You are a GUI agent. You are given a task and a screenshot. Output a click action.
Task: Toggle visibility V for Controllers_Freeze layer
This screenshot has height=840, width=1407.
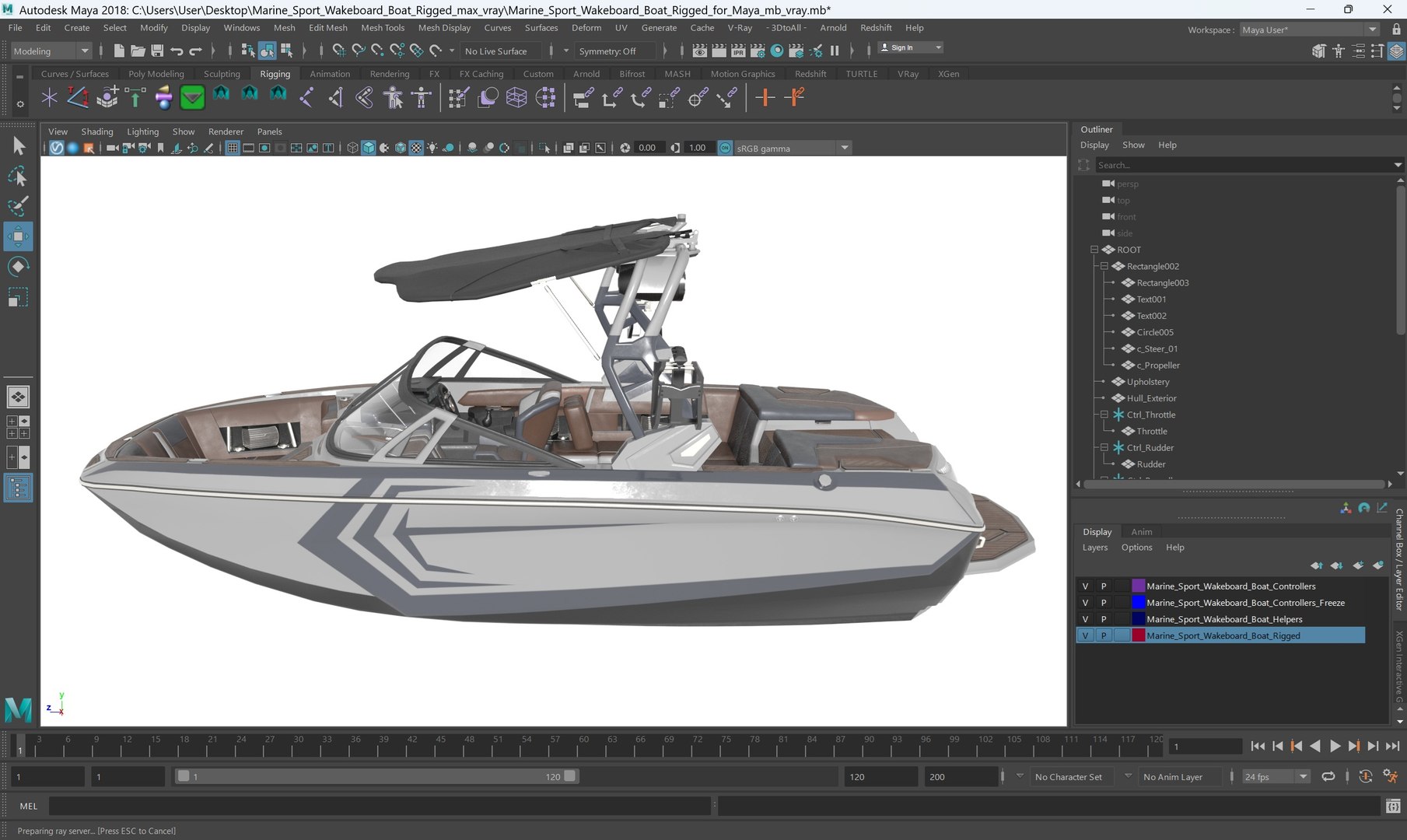(1085, 603)
